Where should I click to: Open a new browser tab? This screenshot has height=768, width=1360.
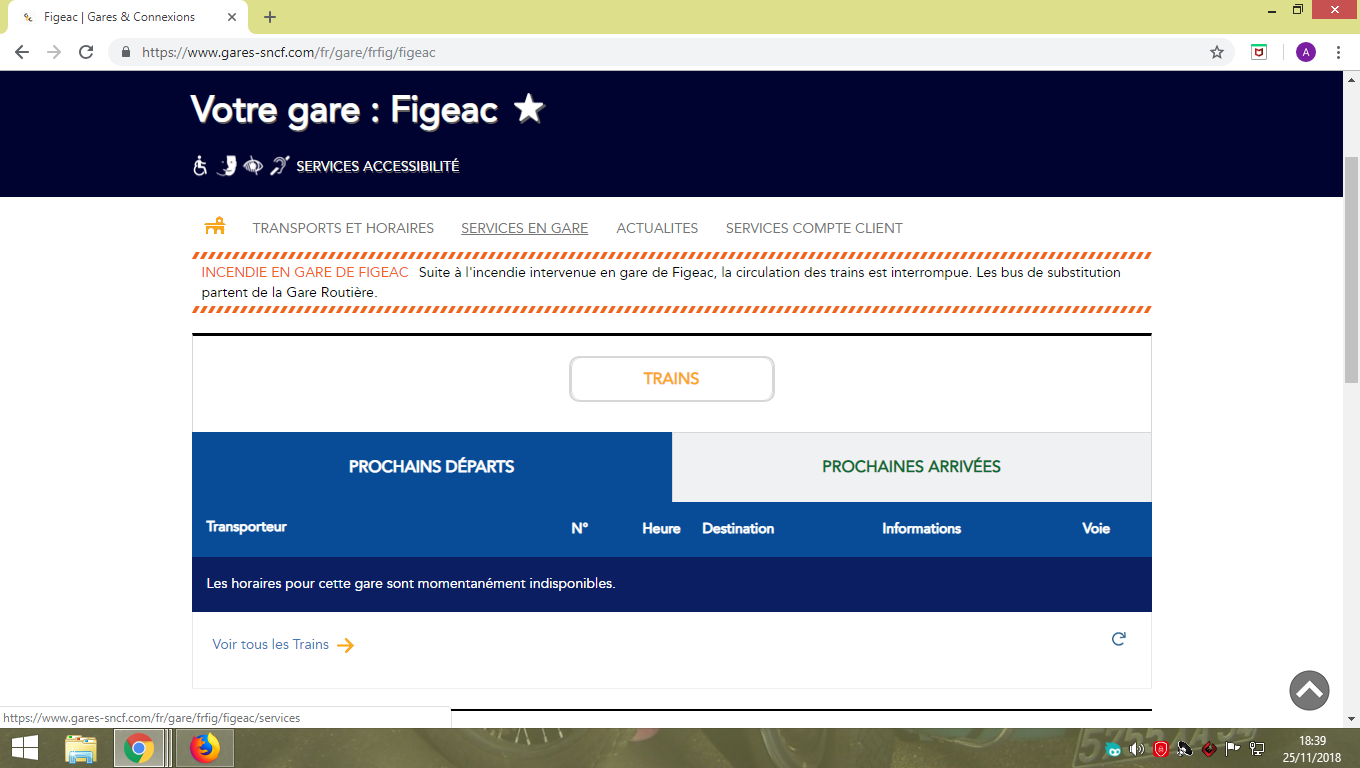[x=270, y=17]
